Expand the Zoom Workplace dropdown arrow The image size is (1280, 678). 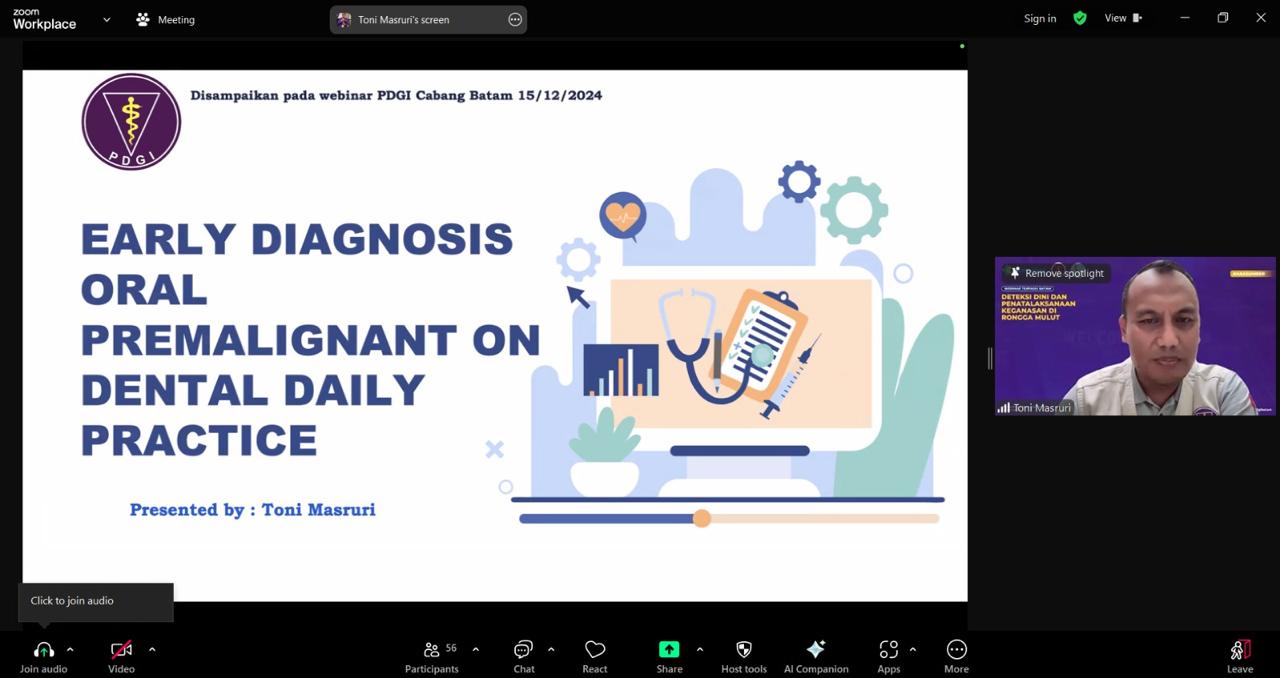[107, 19]
